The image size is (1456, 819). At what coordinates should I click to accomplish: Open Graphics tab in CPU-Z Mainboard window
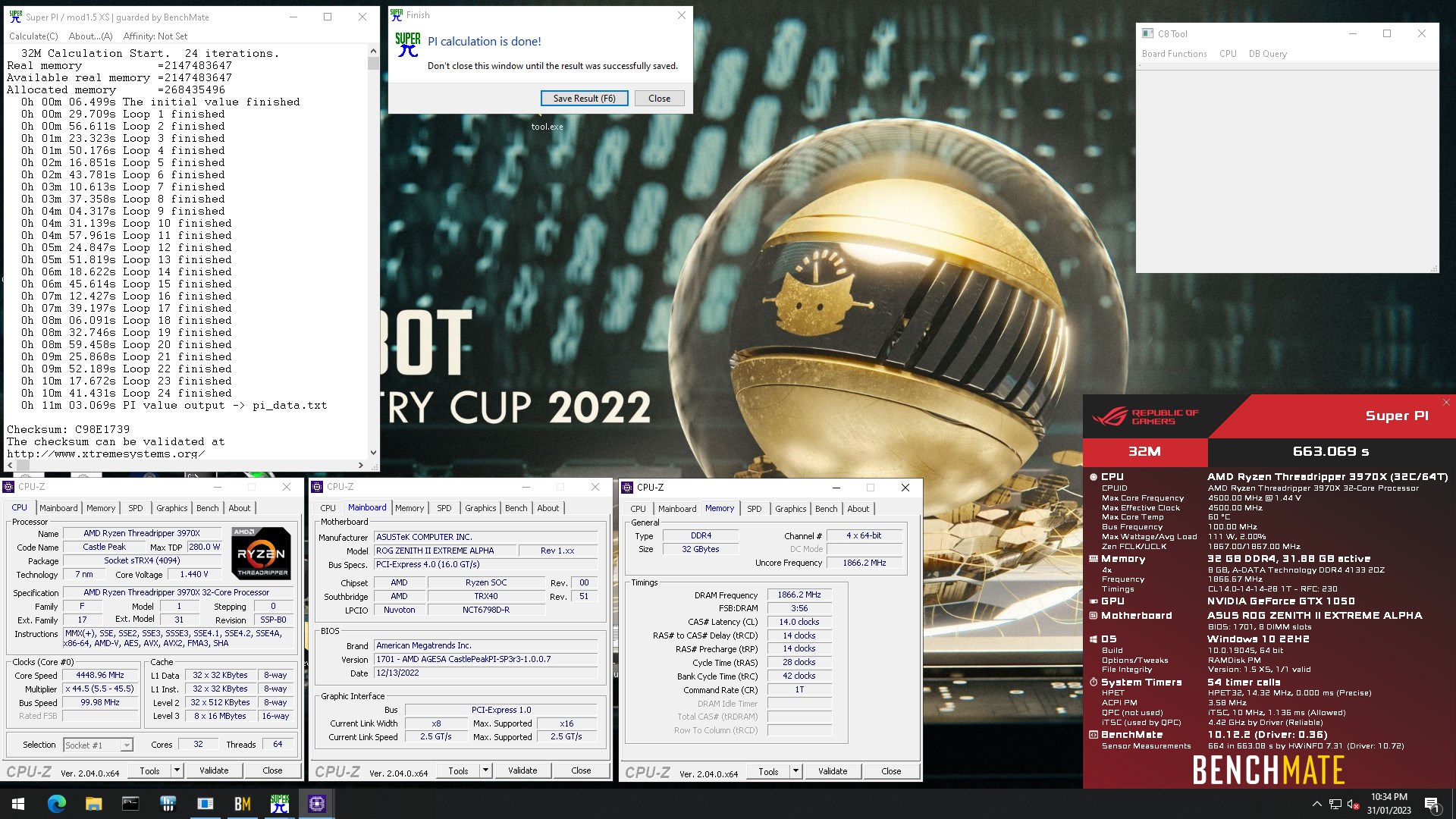[x=480, y=508]
